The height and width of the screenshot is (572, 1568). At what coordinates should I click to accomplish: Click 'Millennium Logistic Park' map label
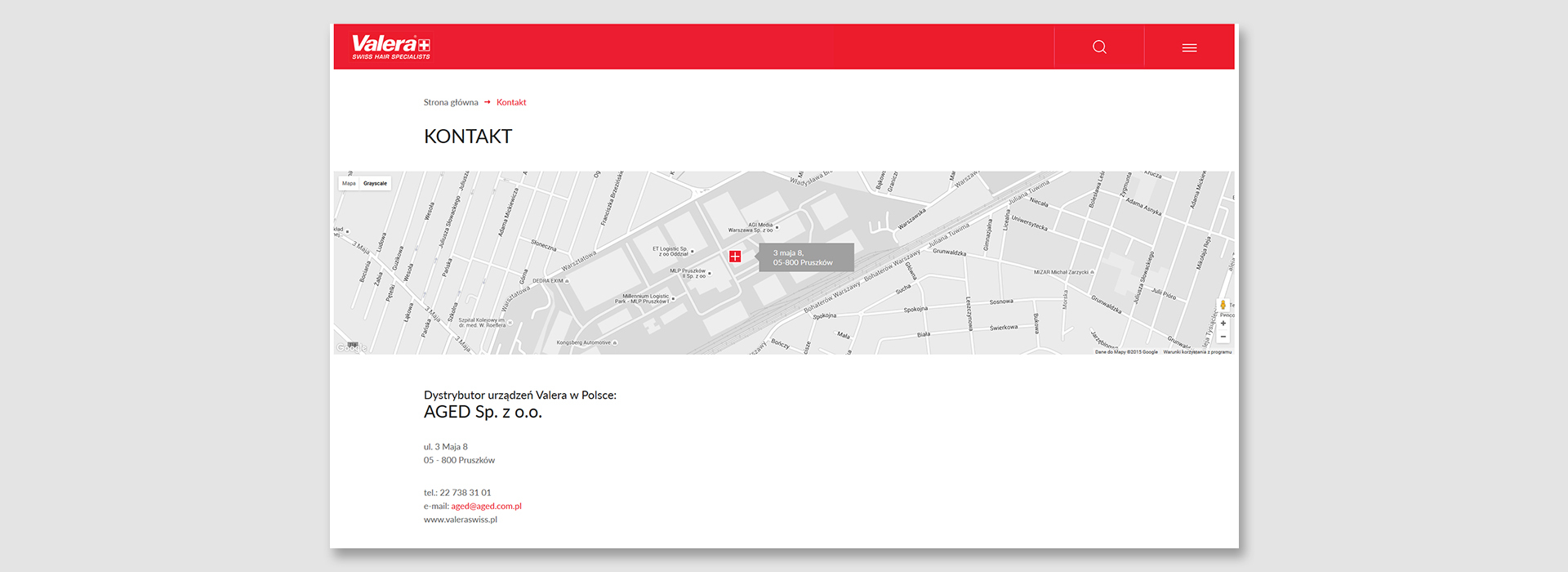click(644, 299)
